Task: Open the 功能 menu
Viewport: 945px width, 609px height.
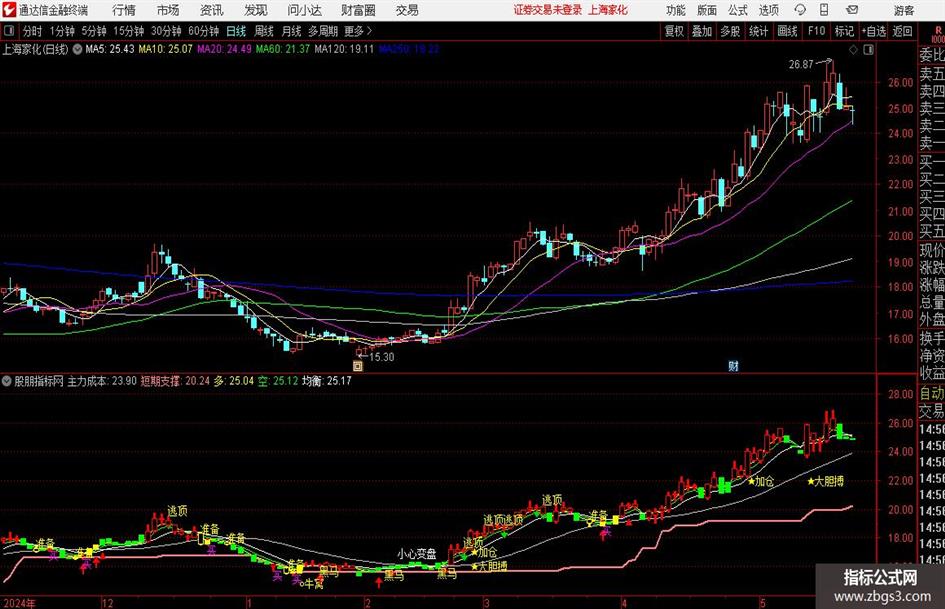Action: (x=676, y=10)
